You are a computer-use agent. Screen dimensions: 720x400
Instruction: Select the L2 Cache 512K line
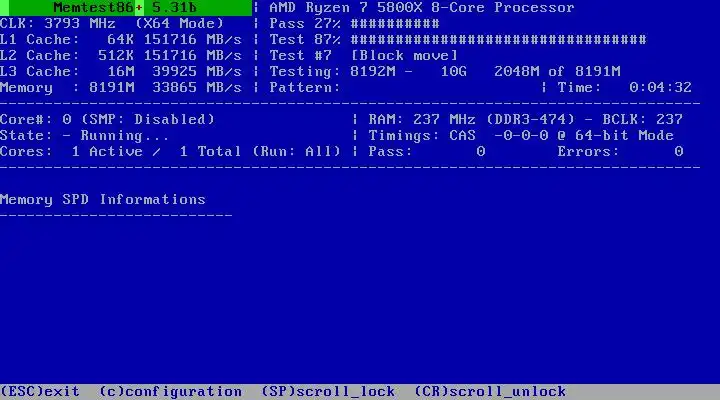tap(121, 56)
